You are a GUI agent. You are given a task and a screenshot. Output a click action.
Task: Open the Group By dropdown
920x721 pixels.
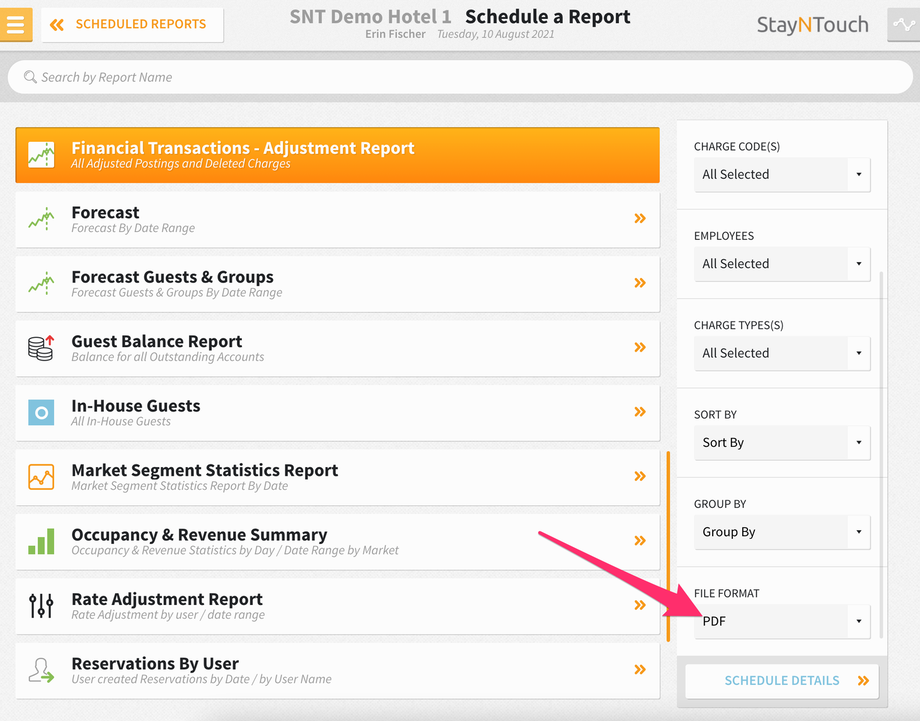point(782,532)
